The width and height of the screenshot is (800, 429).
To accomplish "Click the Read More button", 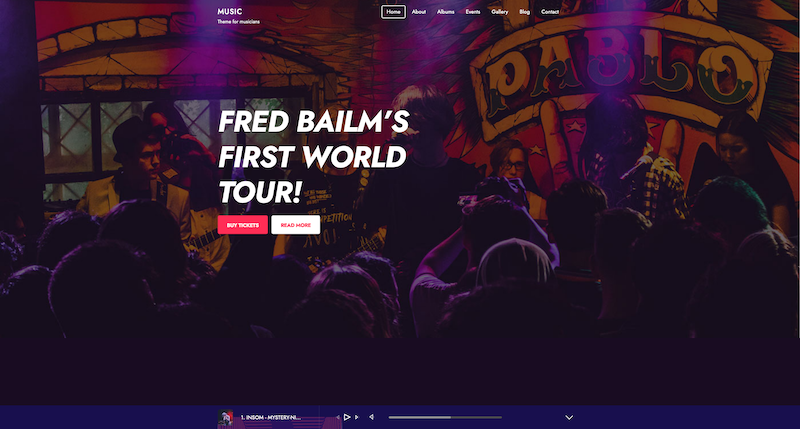I will [296, 225].
